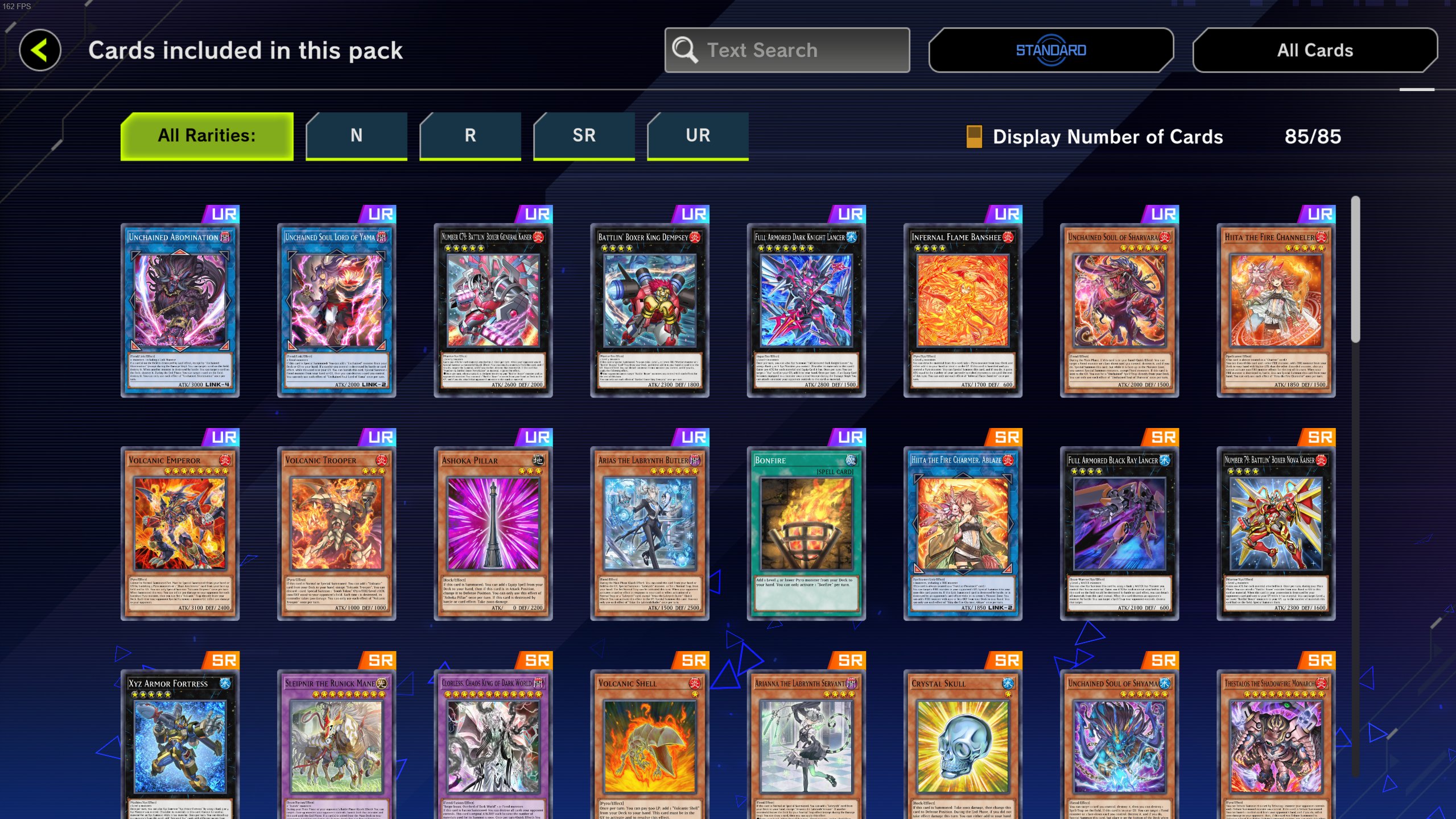Click the vertical card list scrollbar
The height and width of the screenshot is (819, 1456).
pyautogui.click(x=1356, y=270)
